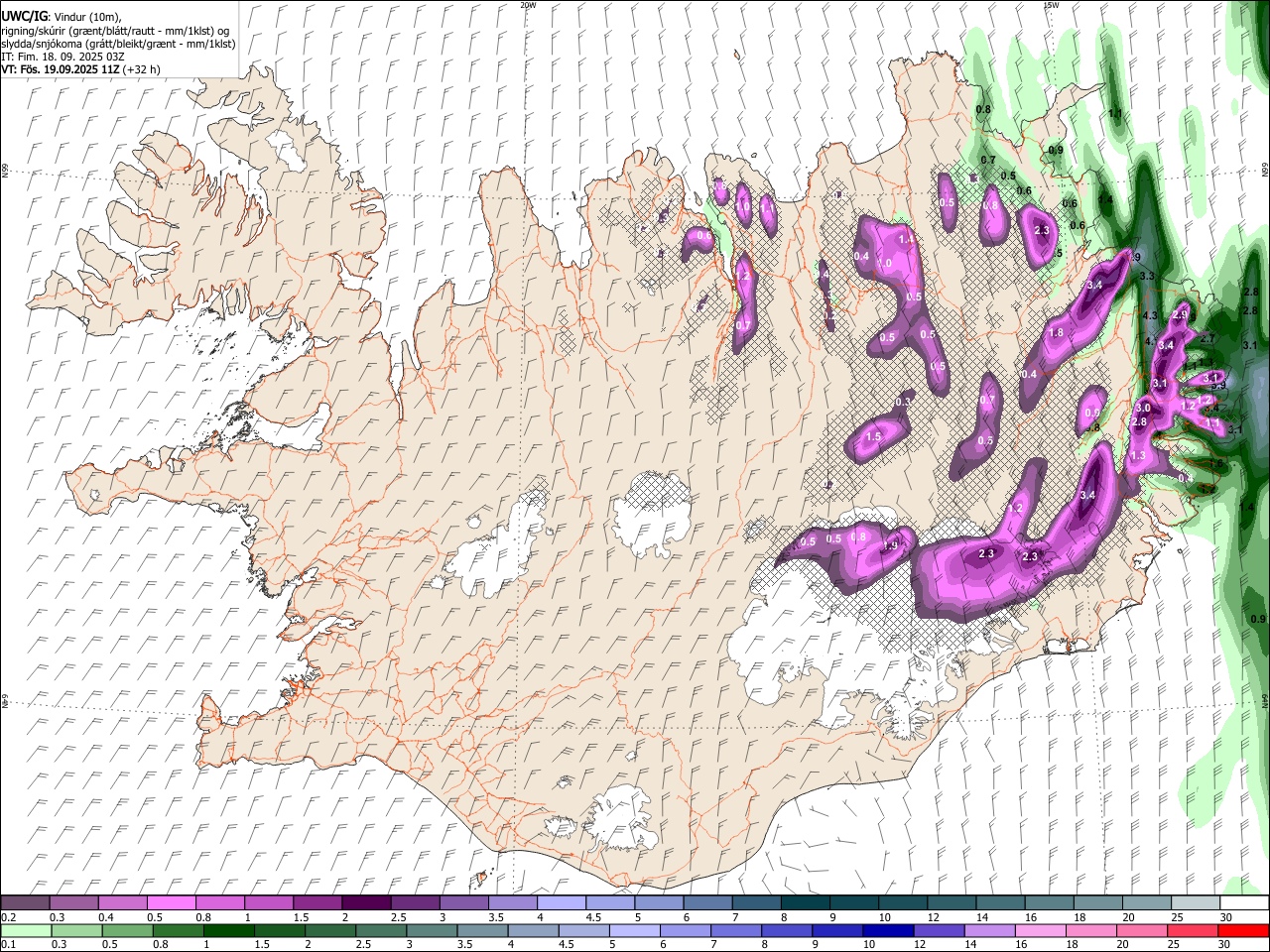1270x952 pixels.
Task: Select the '0.4' label in the snow legend
Action: coord(107,917)
